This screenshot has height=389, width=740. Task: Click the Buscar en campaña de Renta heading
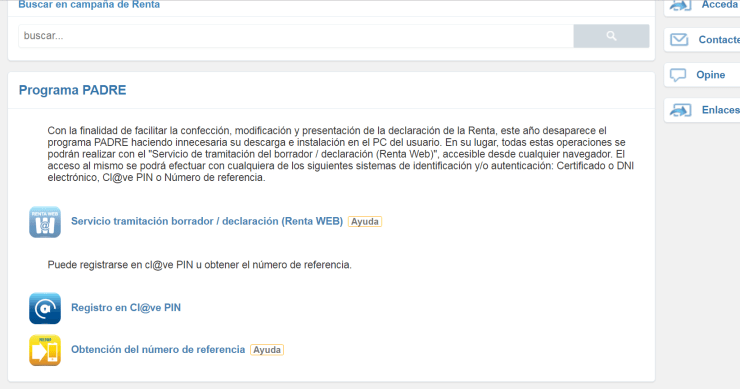coord(89,5)
